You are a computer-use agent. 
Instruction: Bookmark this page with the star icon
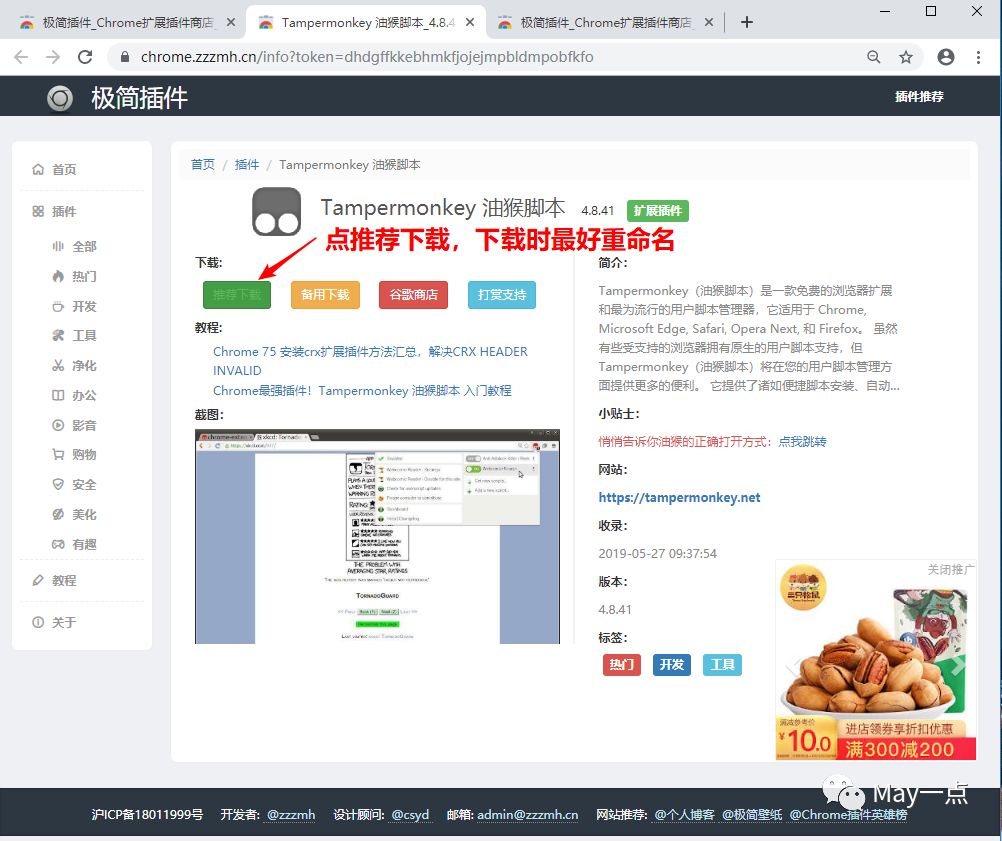pos(906,57)
